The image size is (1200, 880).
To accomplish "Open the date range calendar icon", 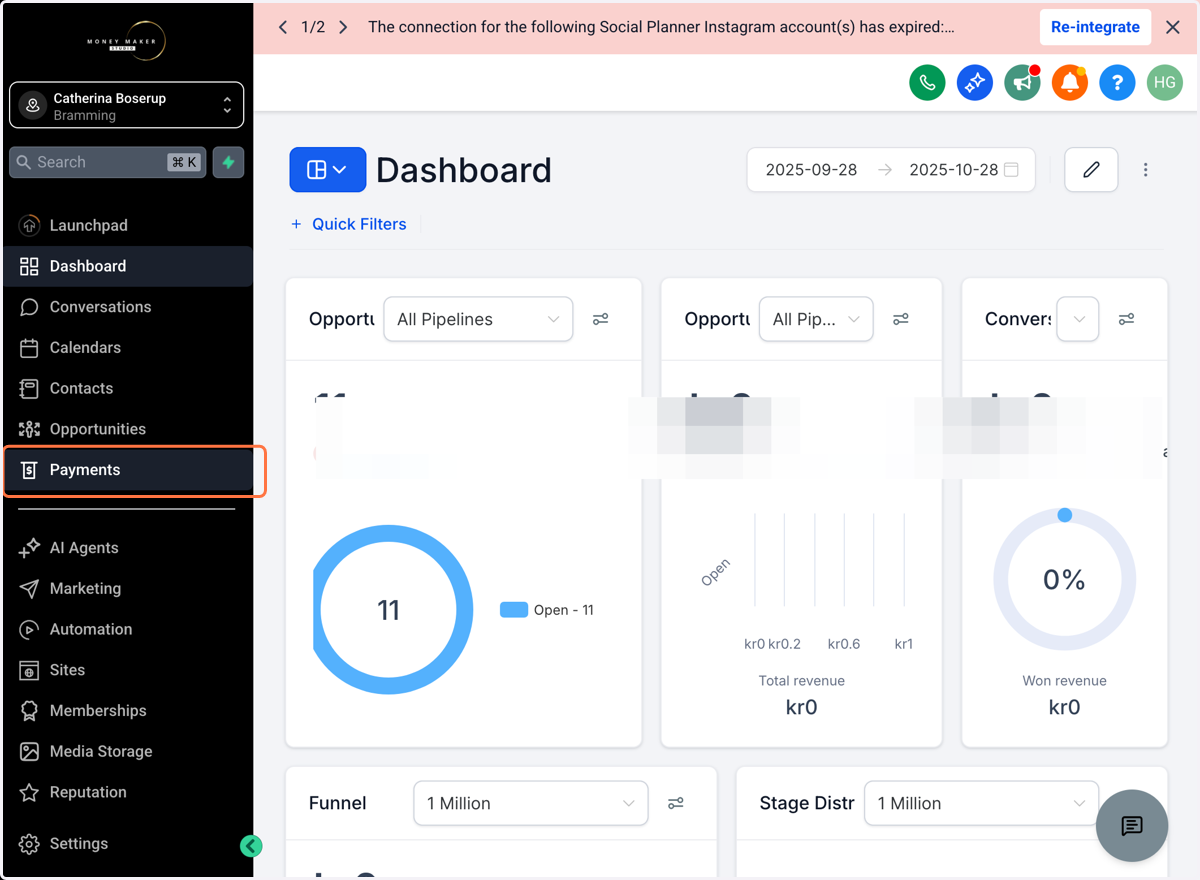I will point(1011,170).
